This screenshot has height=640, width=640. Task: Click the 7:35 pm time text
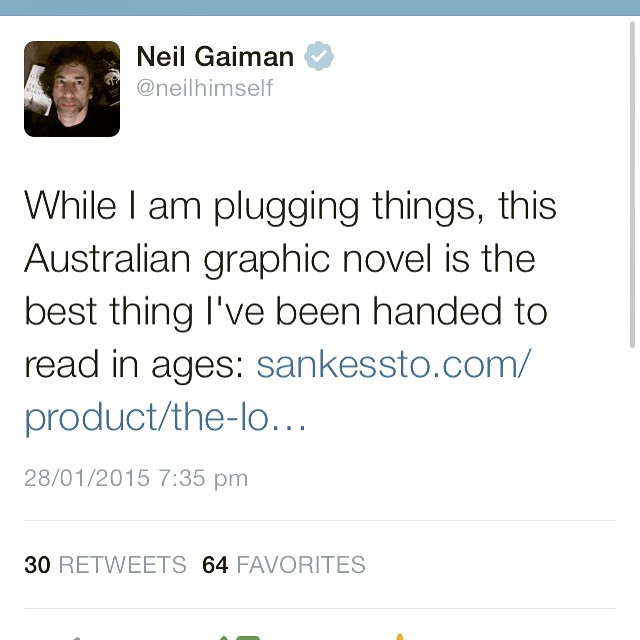(203, 478)
